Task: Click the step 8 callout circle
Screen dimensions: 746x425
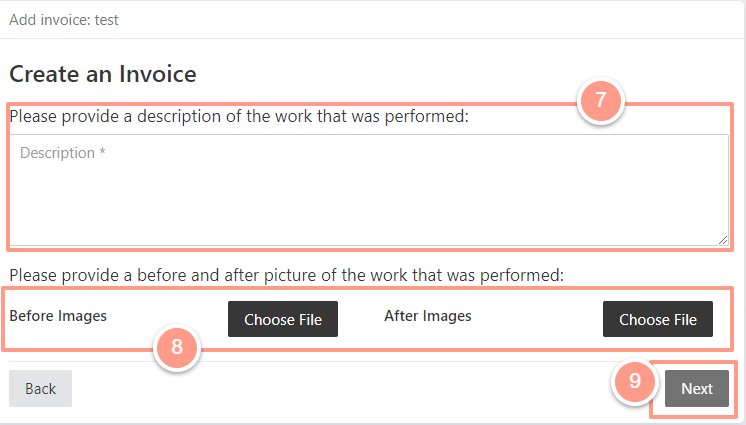Action: tap(177, 347)
